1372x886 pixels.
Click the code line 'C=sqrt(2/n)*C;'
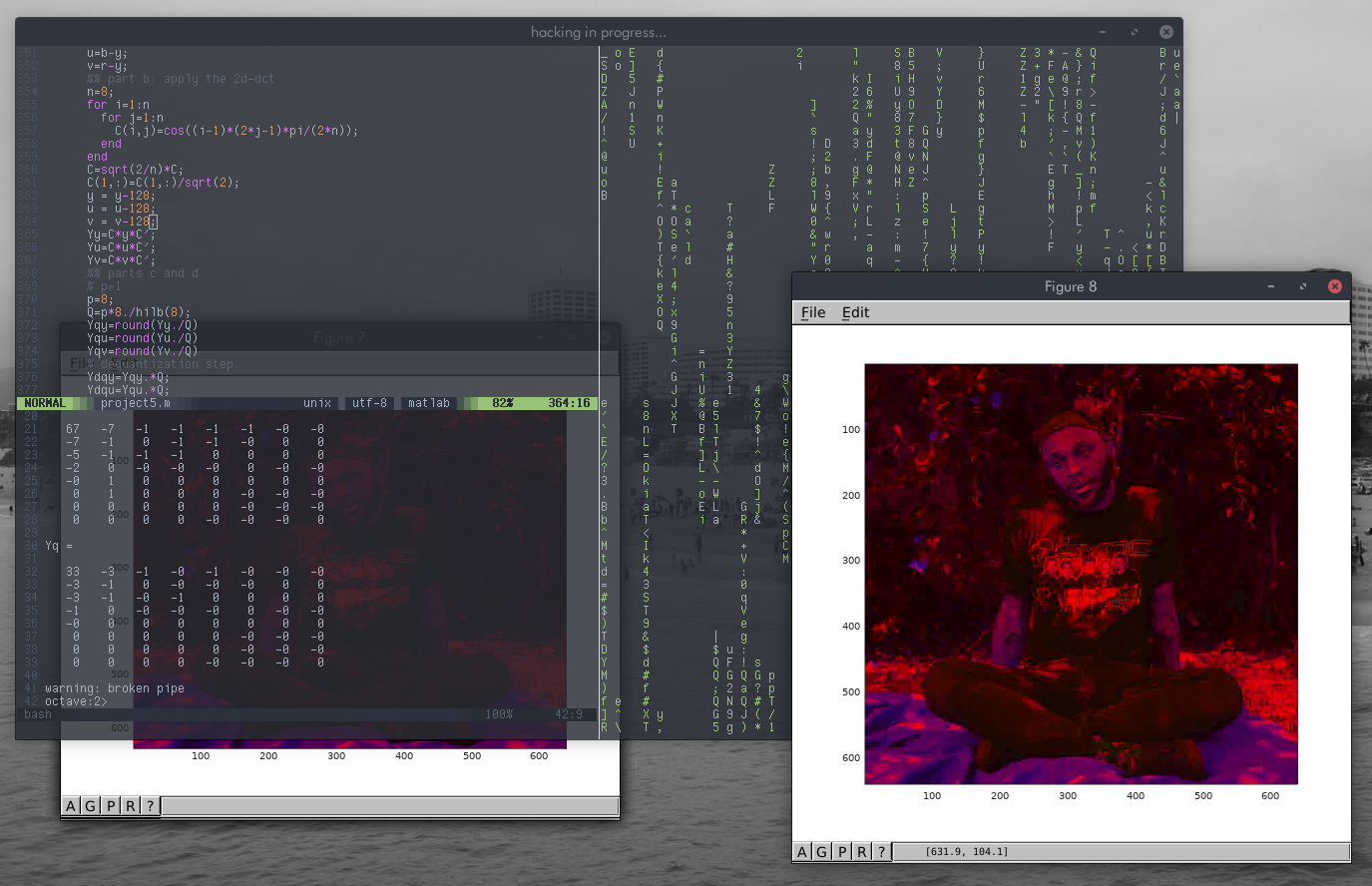tap(135, 170)
